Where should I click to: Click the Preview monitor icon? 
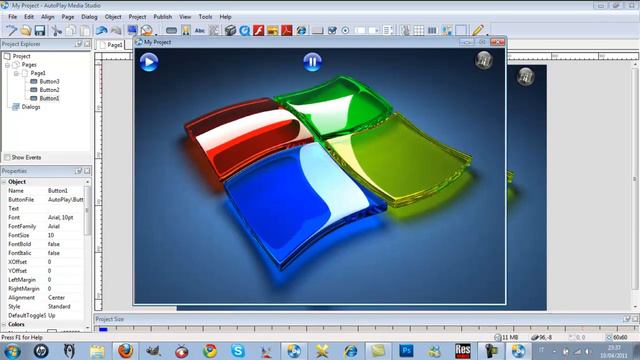coord(132,30)
